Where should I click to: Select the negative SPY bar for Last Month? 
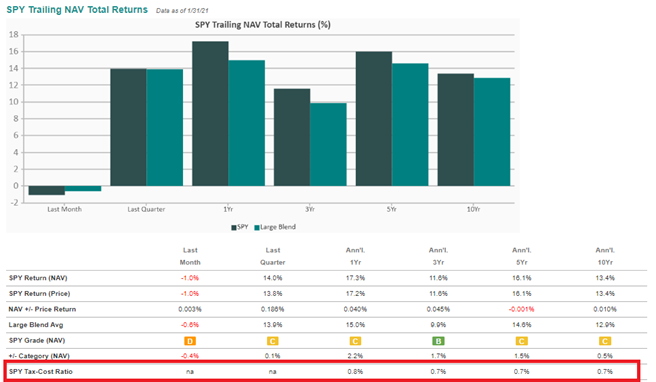tap(47, 190)
